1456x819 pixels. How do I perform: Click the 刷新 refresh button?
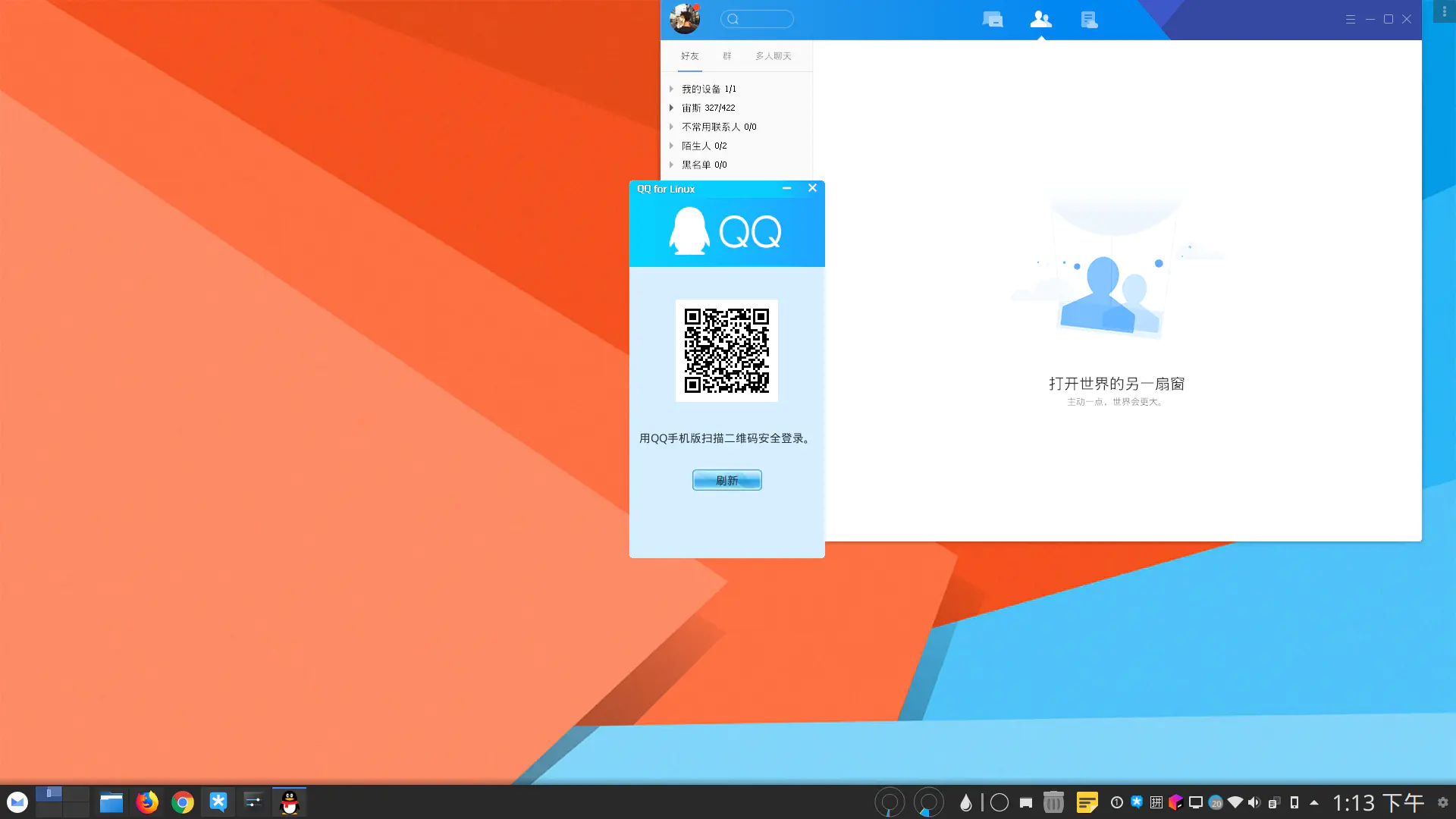[726, 480]
